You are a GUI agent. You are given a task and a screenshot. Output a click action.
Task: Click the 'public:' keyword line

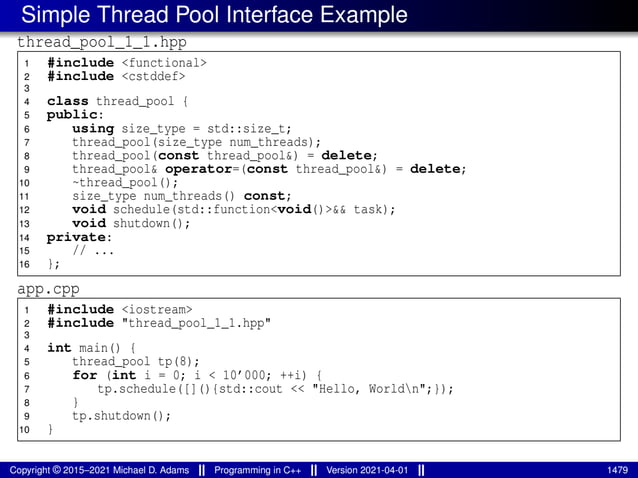(x=75, y=115)
